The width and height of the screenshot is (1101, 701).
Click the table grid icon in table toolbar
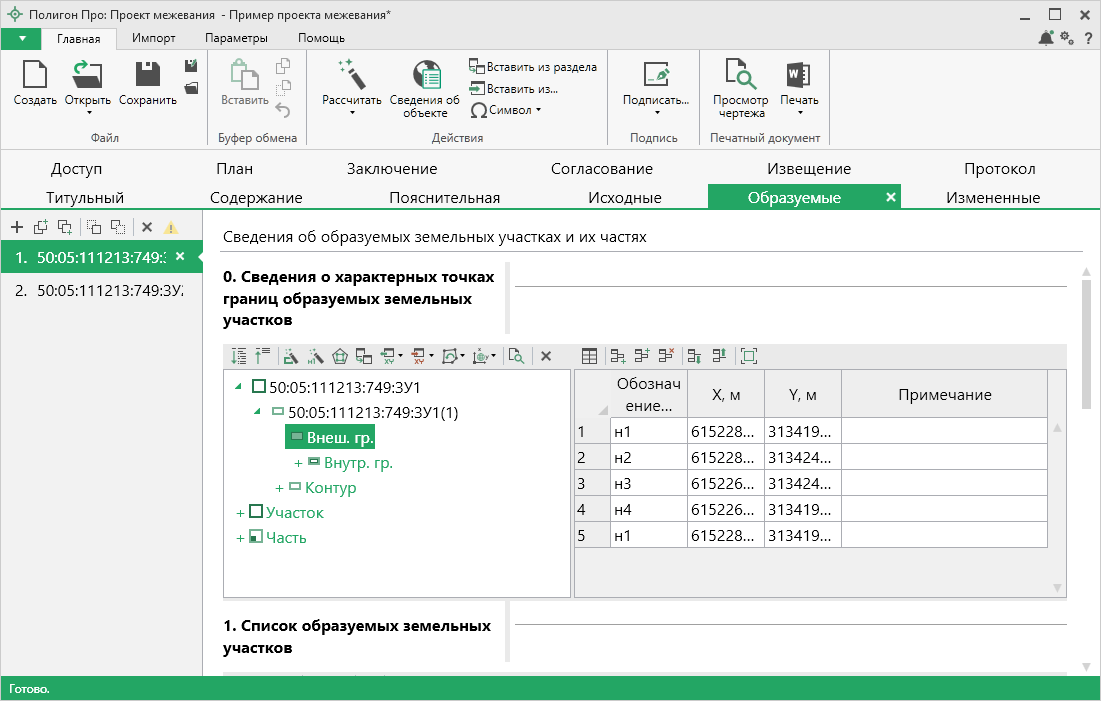[x=590, y=356]
